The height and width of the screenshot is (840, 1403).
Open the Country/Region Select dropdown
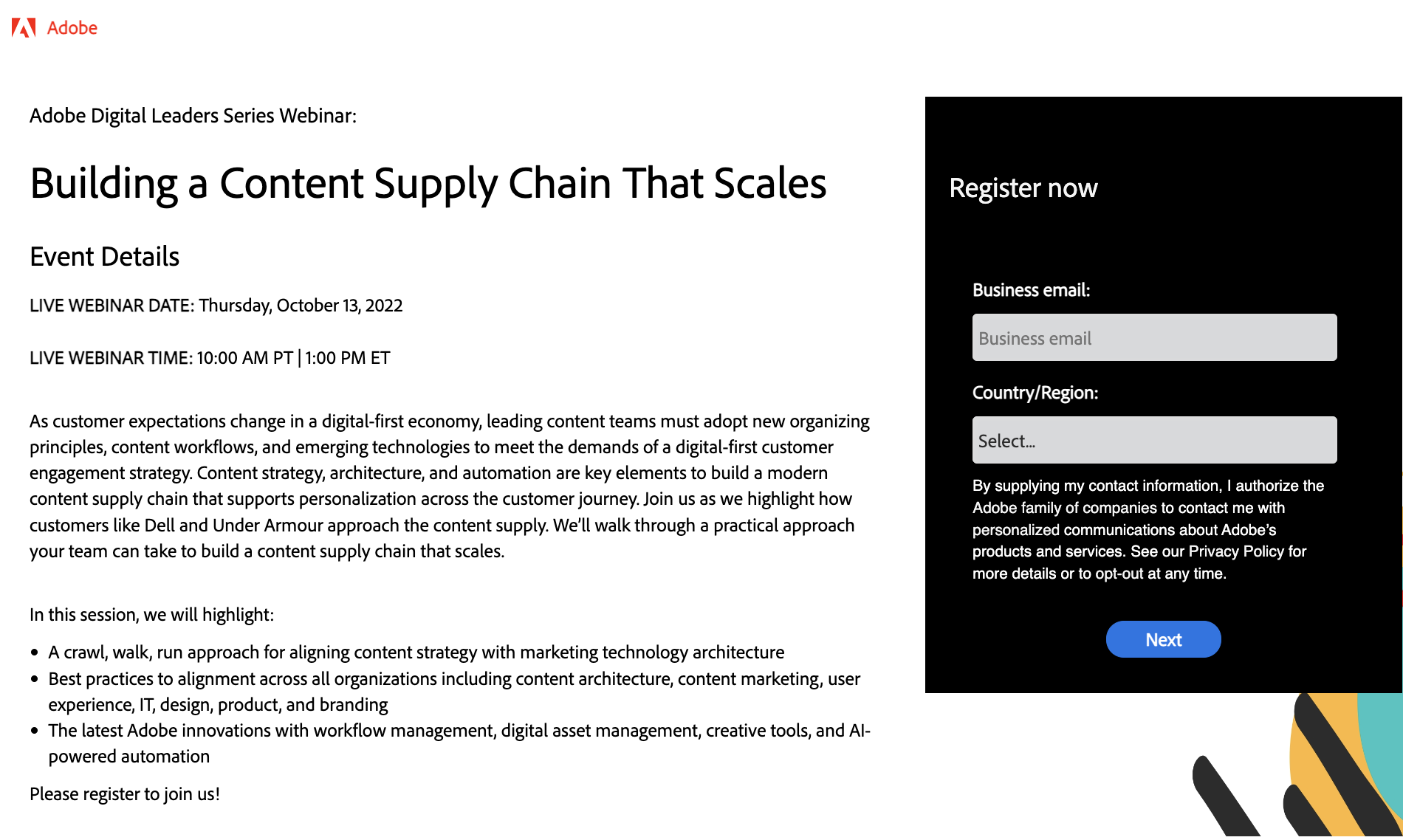1154,441
